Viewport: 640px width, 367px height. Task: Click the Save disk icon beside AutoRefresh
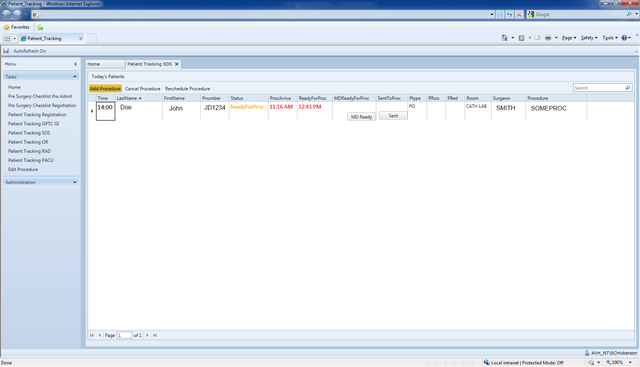[x=6, y=51]
